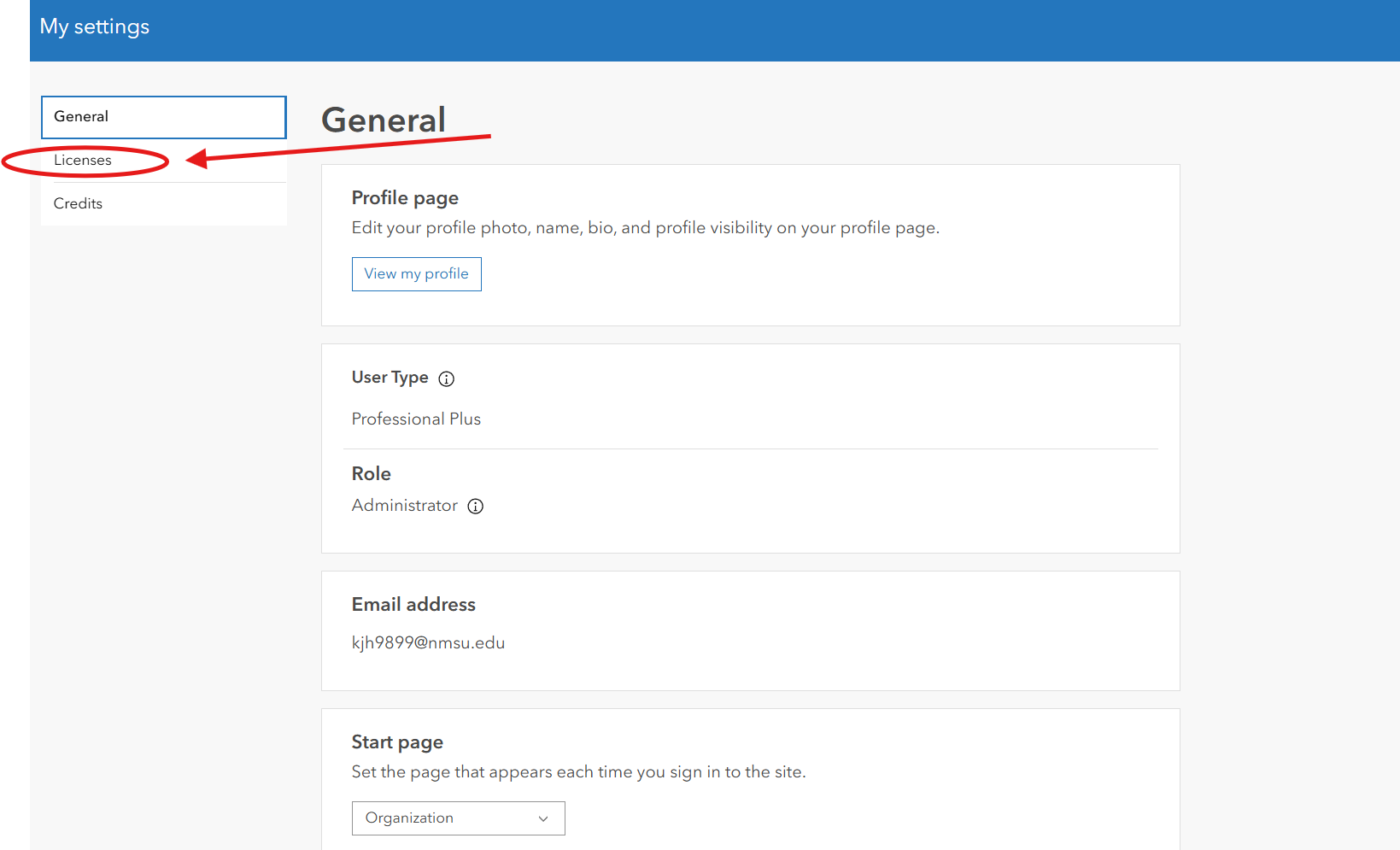Screen dimensions: 1400x850
Task: Click the Professional Plus user type text
Action: [416, 419]
